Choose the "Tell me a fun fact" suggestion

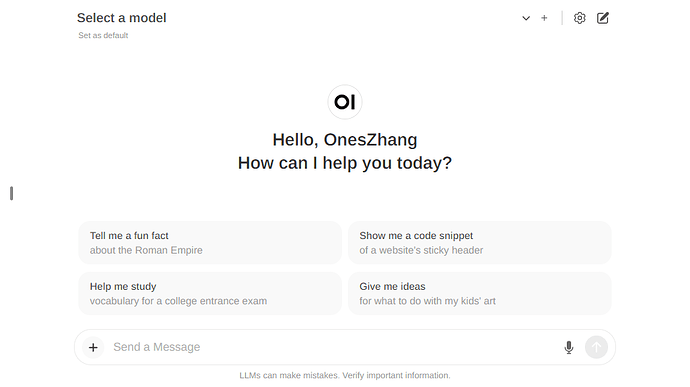(210, 243)
